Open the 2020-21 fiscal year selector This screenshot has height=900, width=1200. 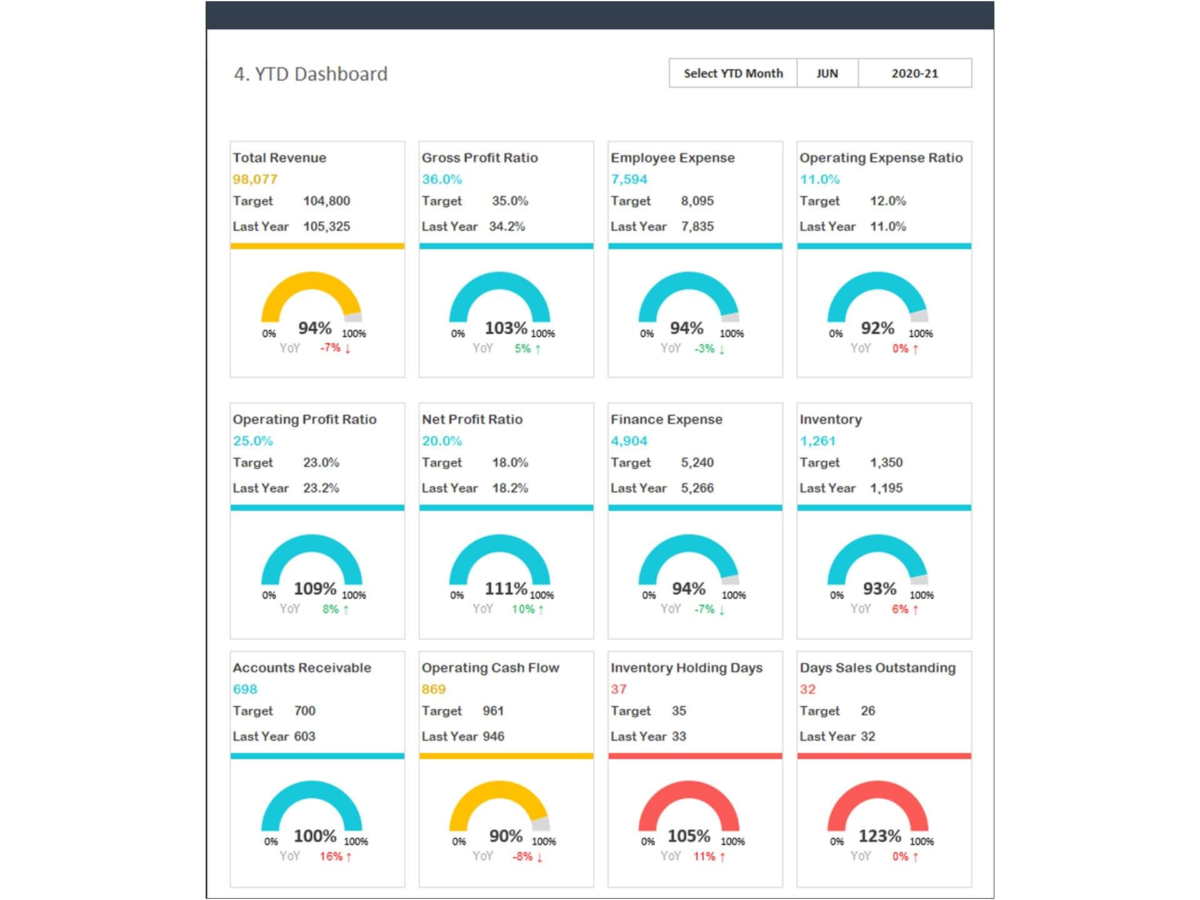click(914, 72)
